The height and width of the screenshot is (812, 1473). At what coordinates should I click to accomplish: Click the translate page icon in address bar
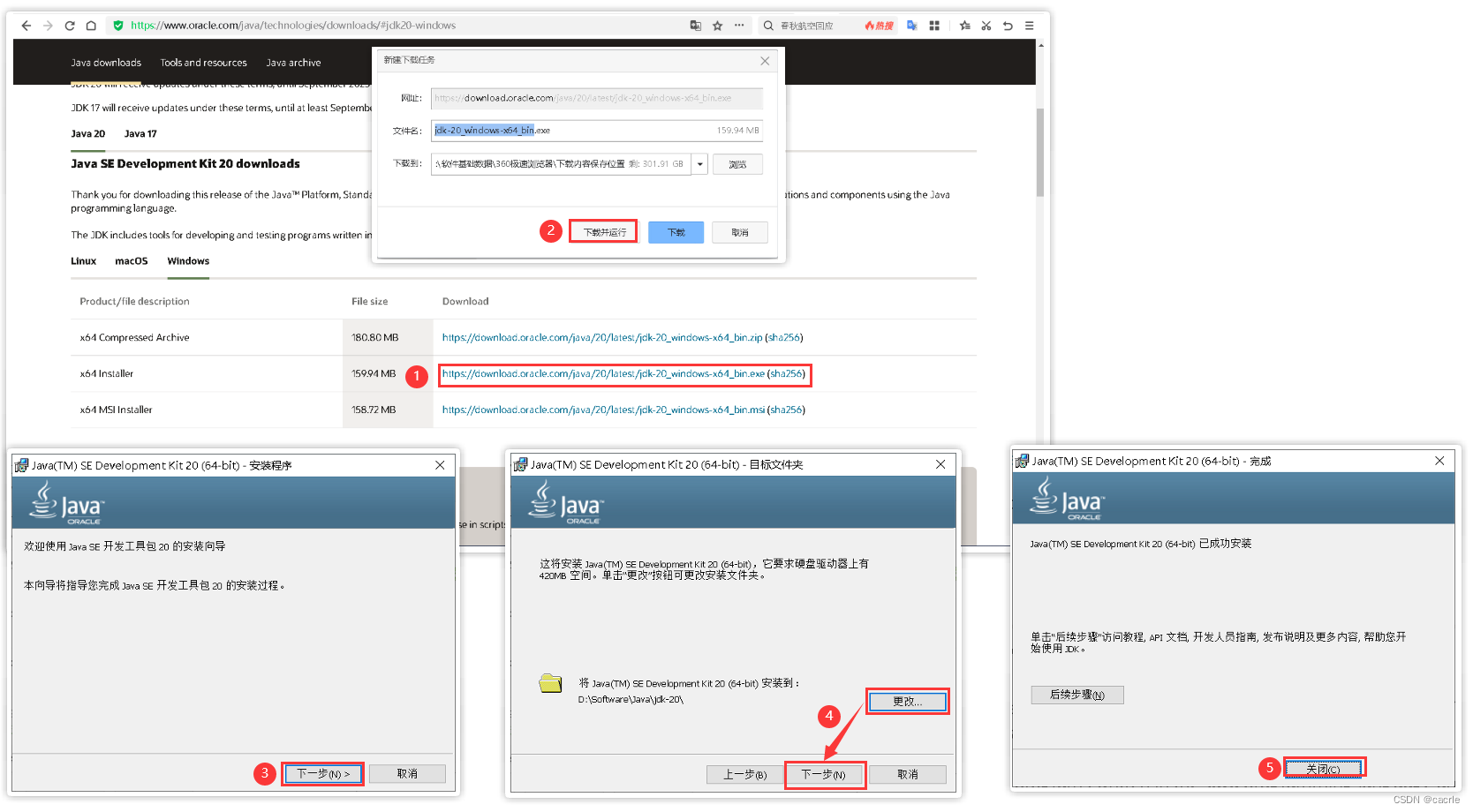point(696,26)
